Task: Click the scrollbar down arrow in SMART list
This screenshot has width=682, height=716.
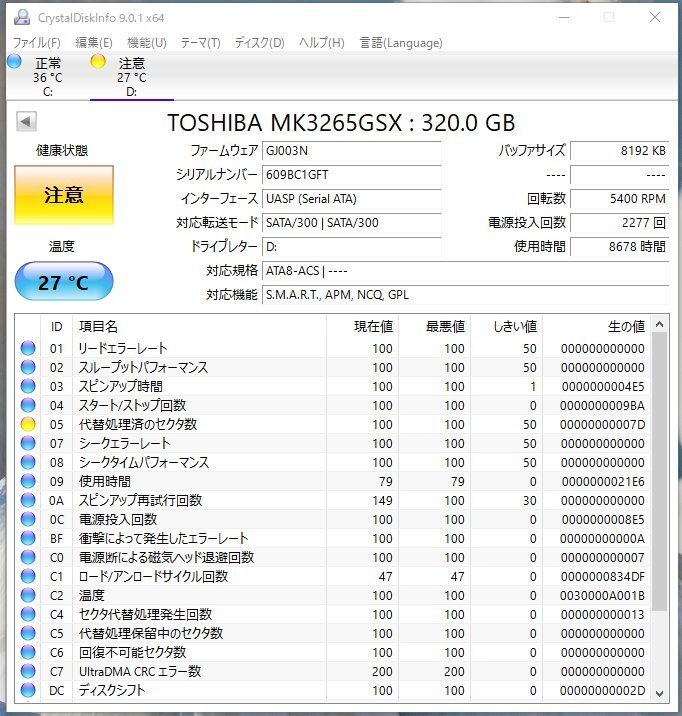Action: click(659, 693)
